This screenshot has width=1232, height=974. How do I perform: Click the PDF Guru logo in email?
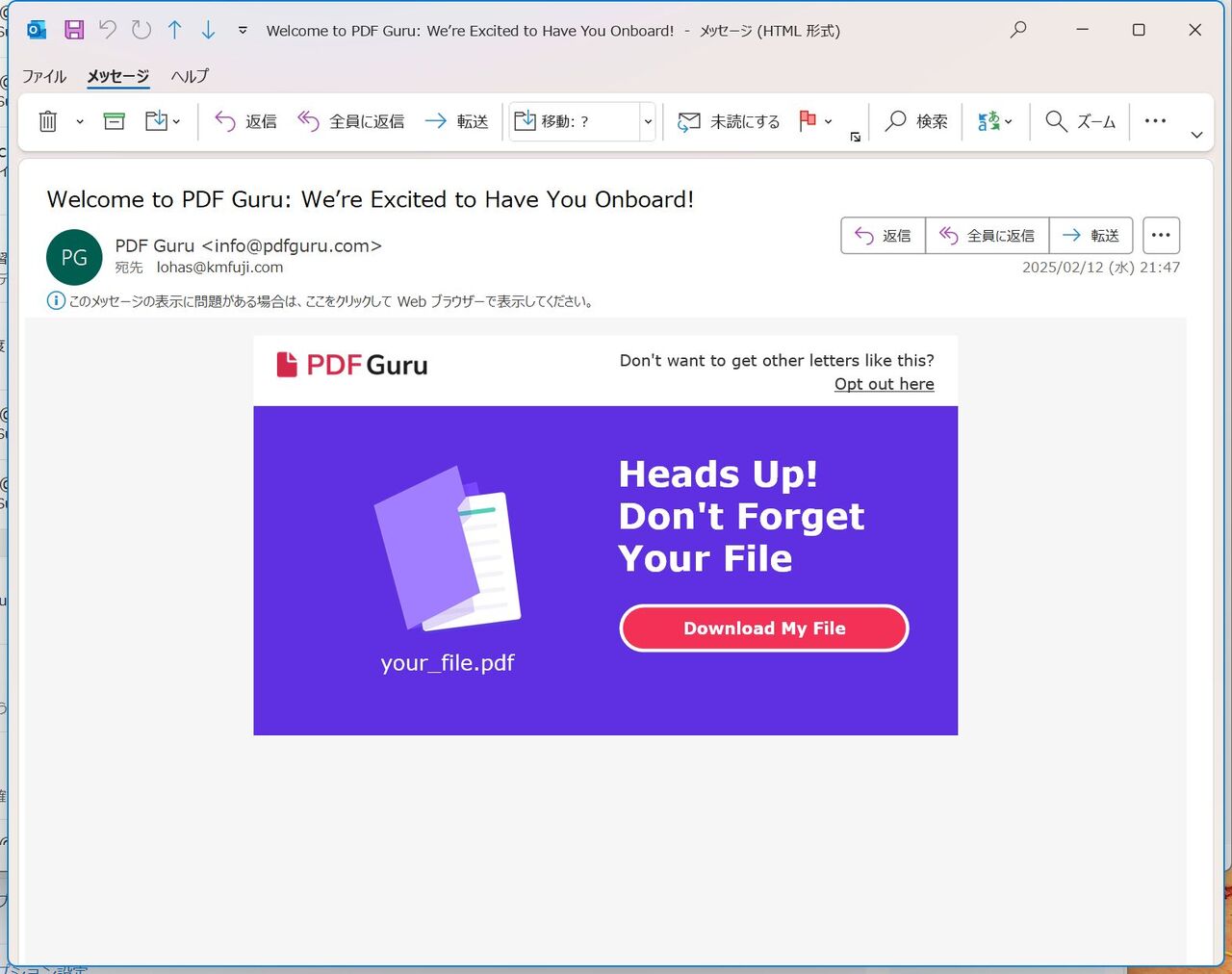coord(352,365)
